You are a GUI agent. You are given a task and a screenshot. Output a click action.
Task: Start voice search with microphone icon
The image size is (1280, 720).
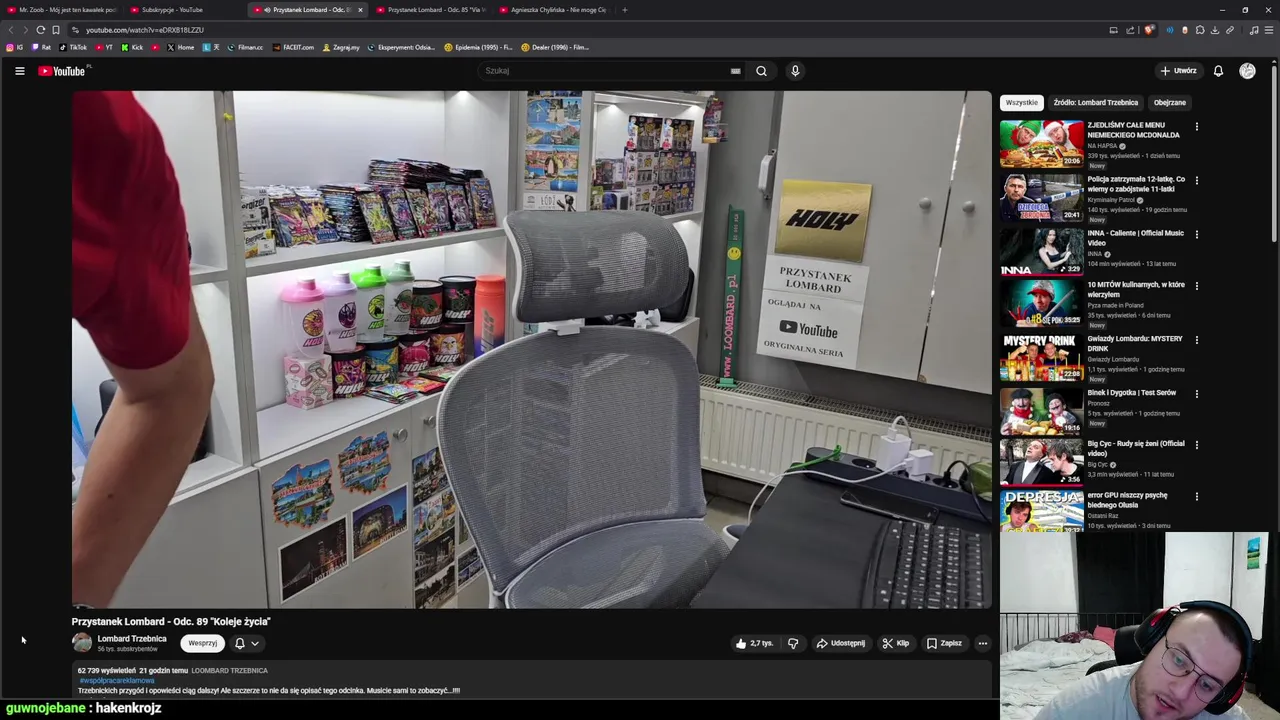[x=795, y=71]
